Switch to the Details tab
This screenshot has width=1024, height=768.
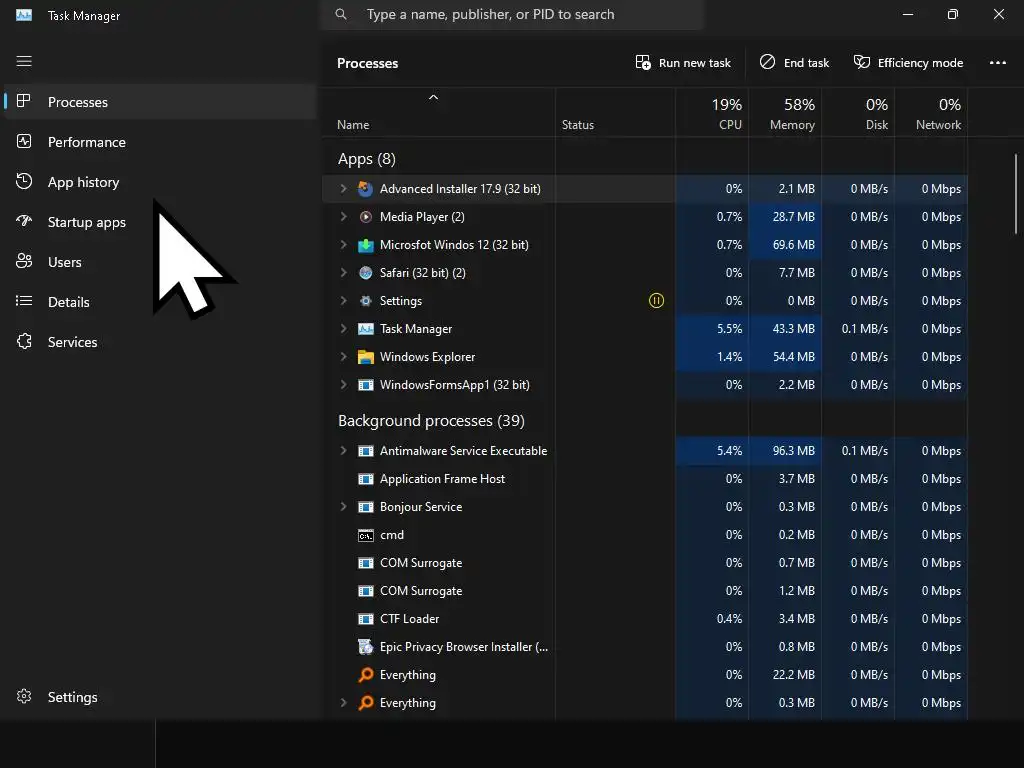click(x=160, y=302)
